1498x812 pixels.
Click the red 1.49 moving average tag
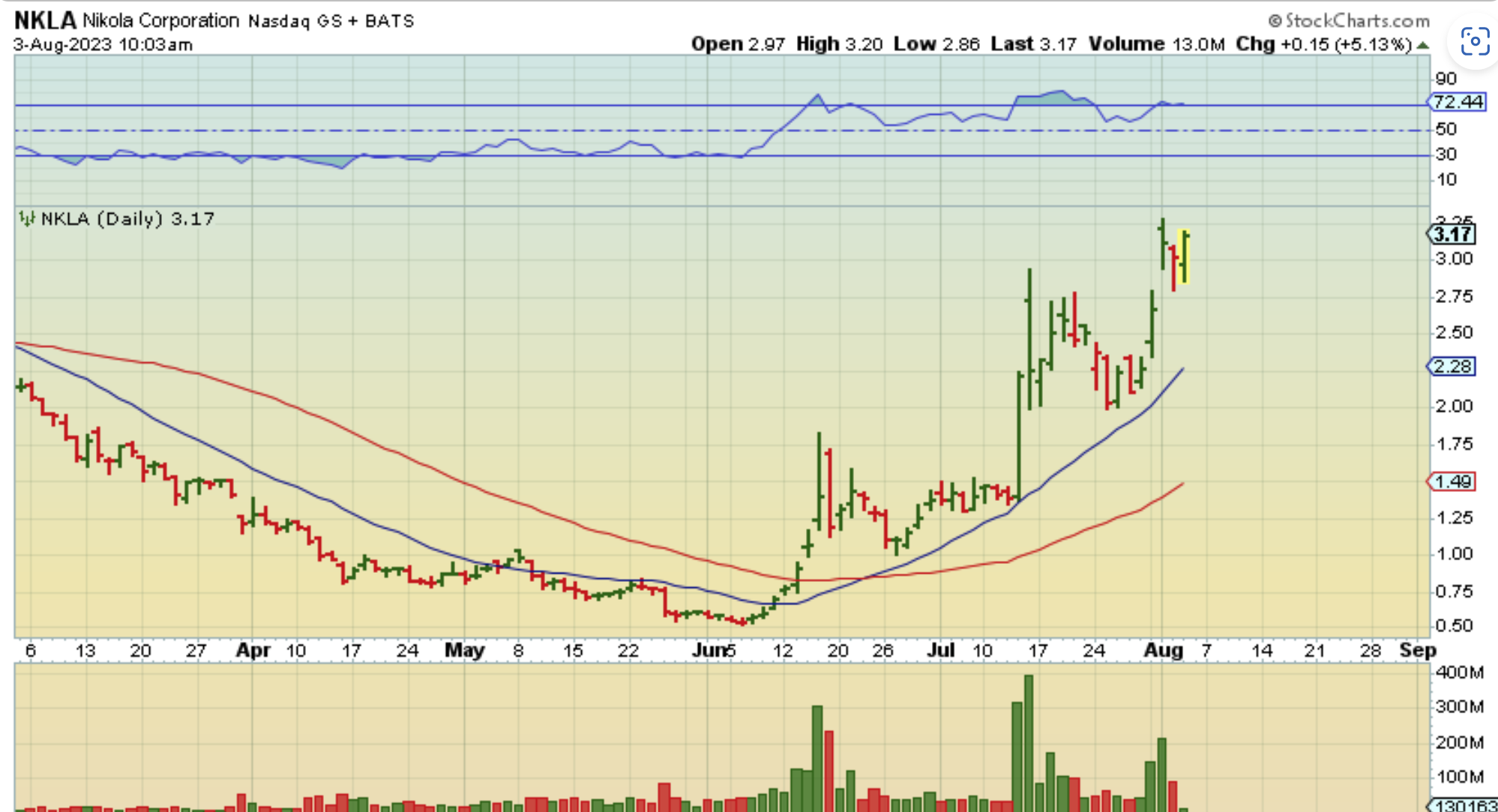click(1452, 481)
